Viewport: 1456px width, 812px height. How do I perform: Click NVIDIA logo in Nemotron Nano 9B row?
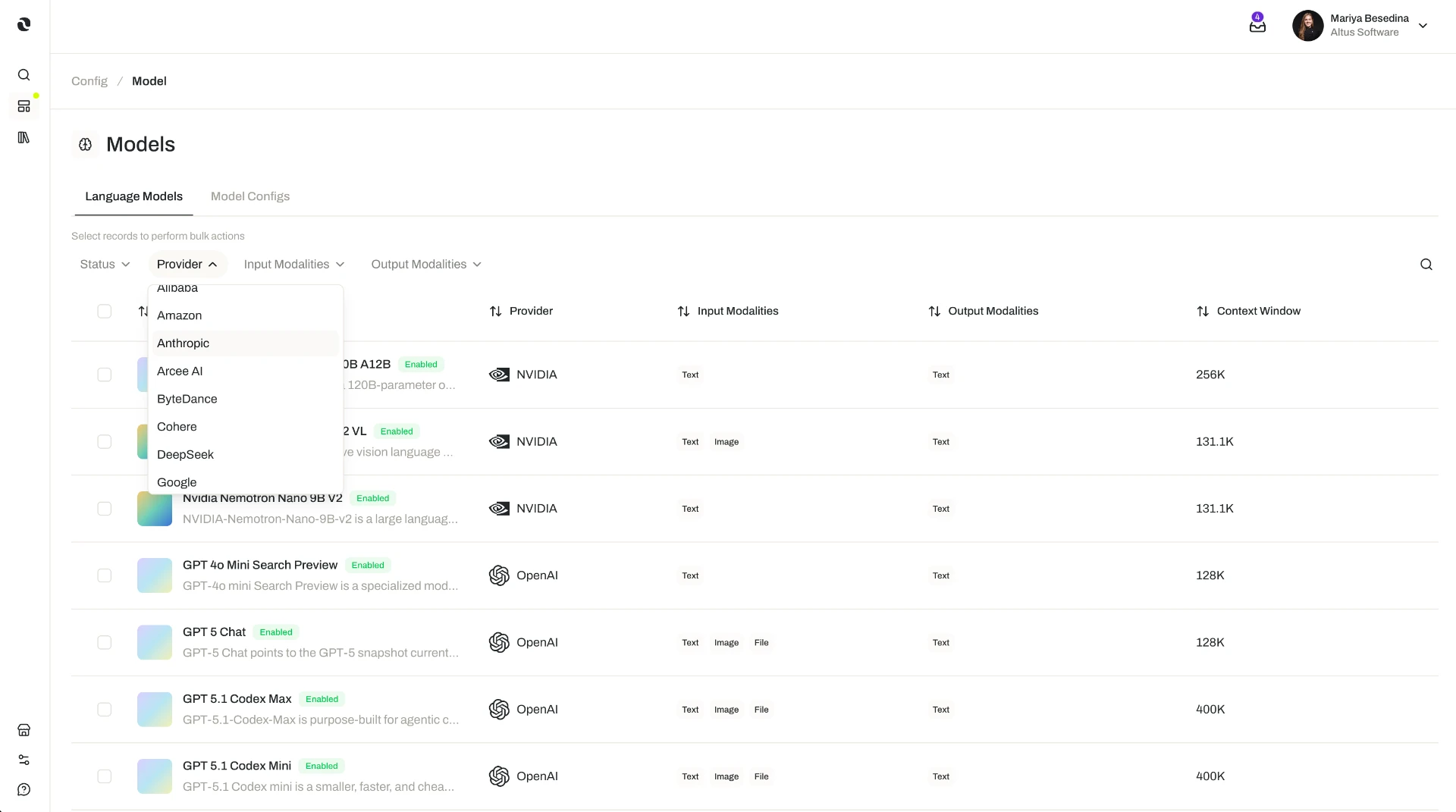click(x=499, y=509)
